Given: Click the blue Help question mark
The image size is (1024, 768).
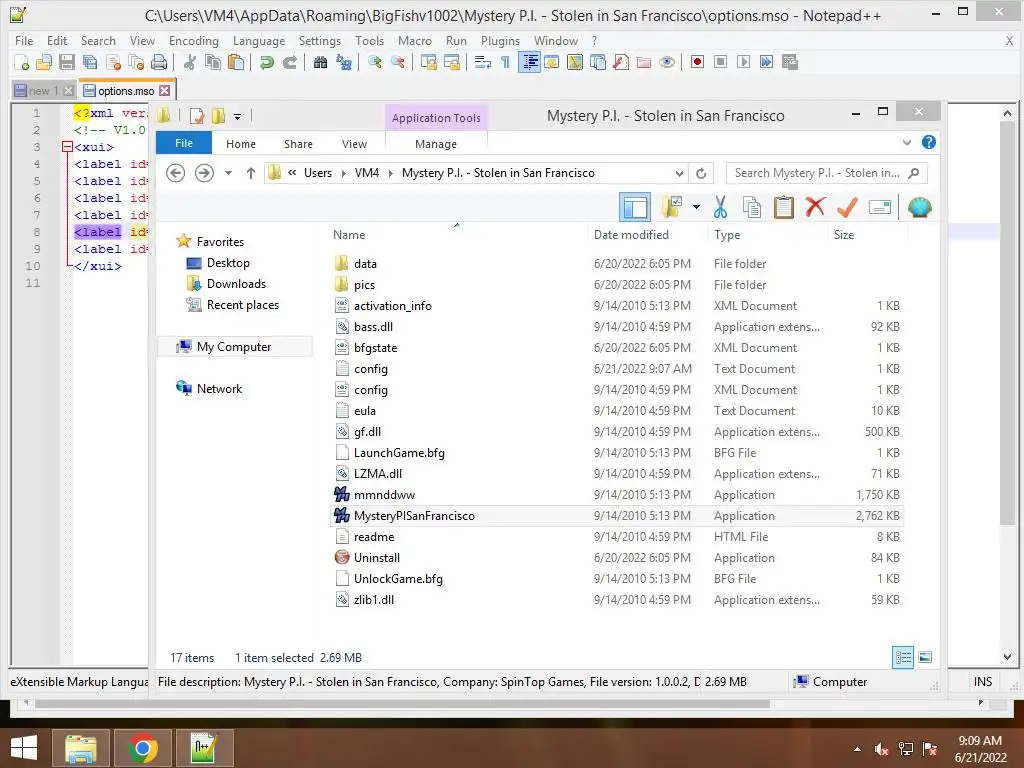Looking at the screenshot, I should pyautogui.click(x=929, y=142).
